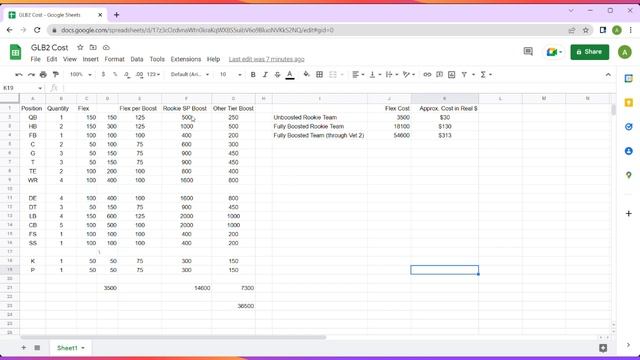Open text wrapping dropdown

(x=391, y=75)
